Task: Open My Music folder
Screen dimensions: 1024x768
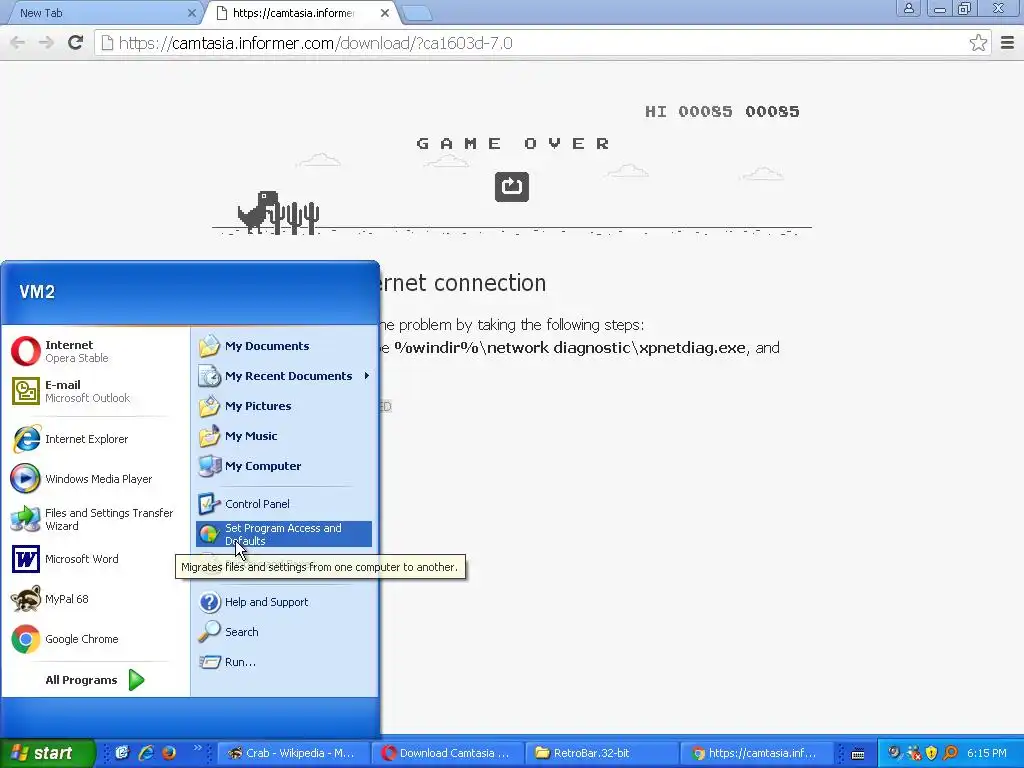Action: coord(284,436)
